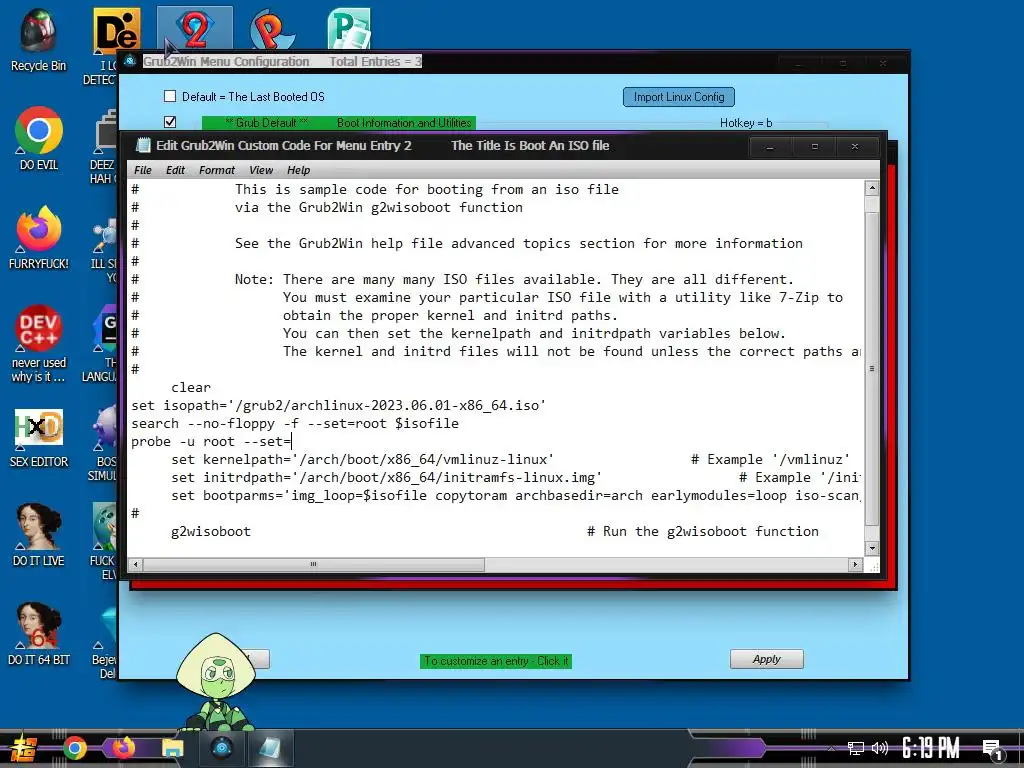Image resolution: width=1024 pixels, height=768 pixels.
Task: Click the volume speaker tray icon
Action: (880, 748)
